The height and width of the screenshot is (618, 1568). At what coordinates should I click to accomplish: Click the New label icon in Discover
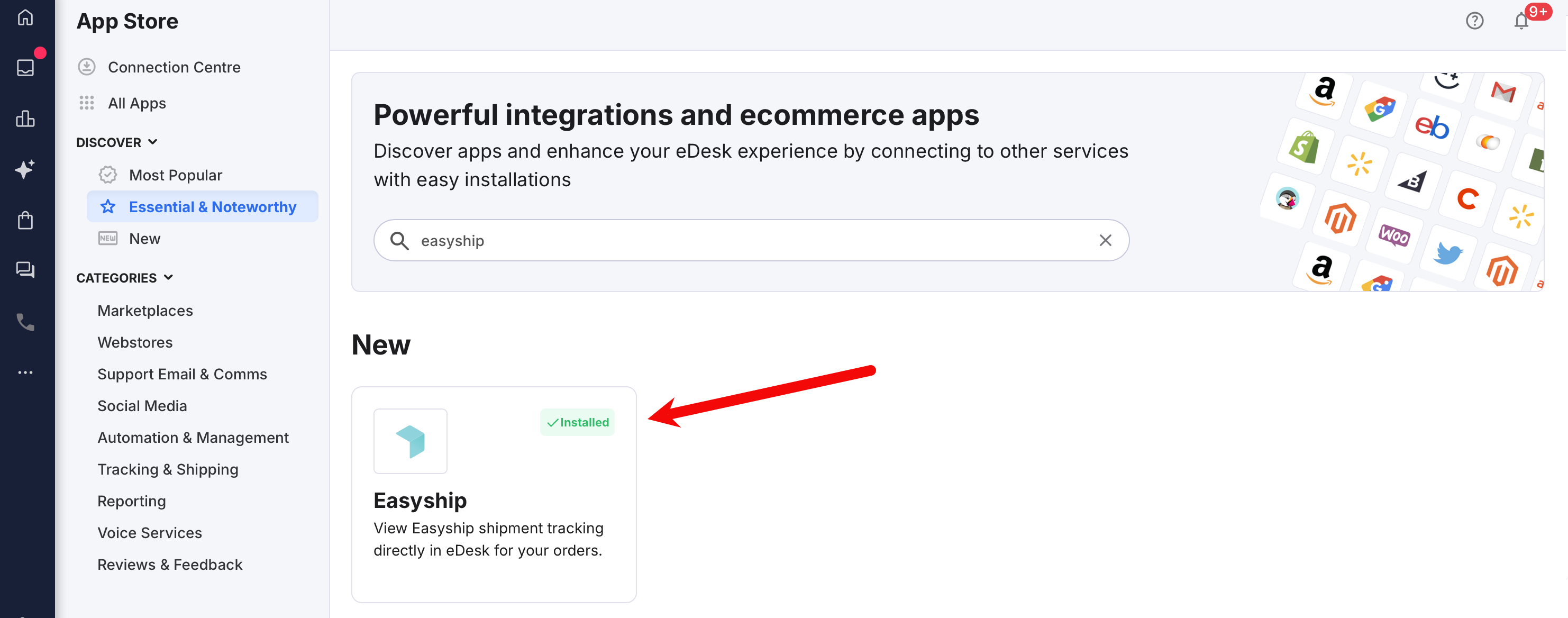[x=108, y=238]
